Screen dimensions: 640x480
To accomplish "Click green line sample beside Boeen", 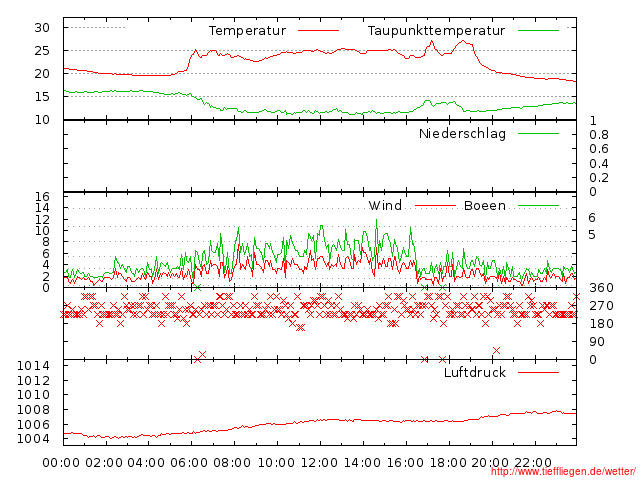I will (538, 206).
